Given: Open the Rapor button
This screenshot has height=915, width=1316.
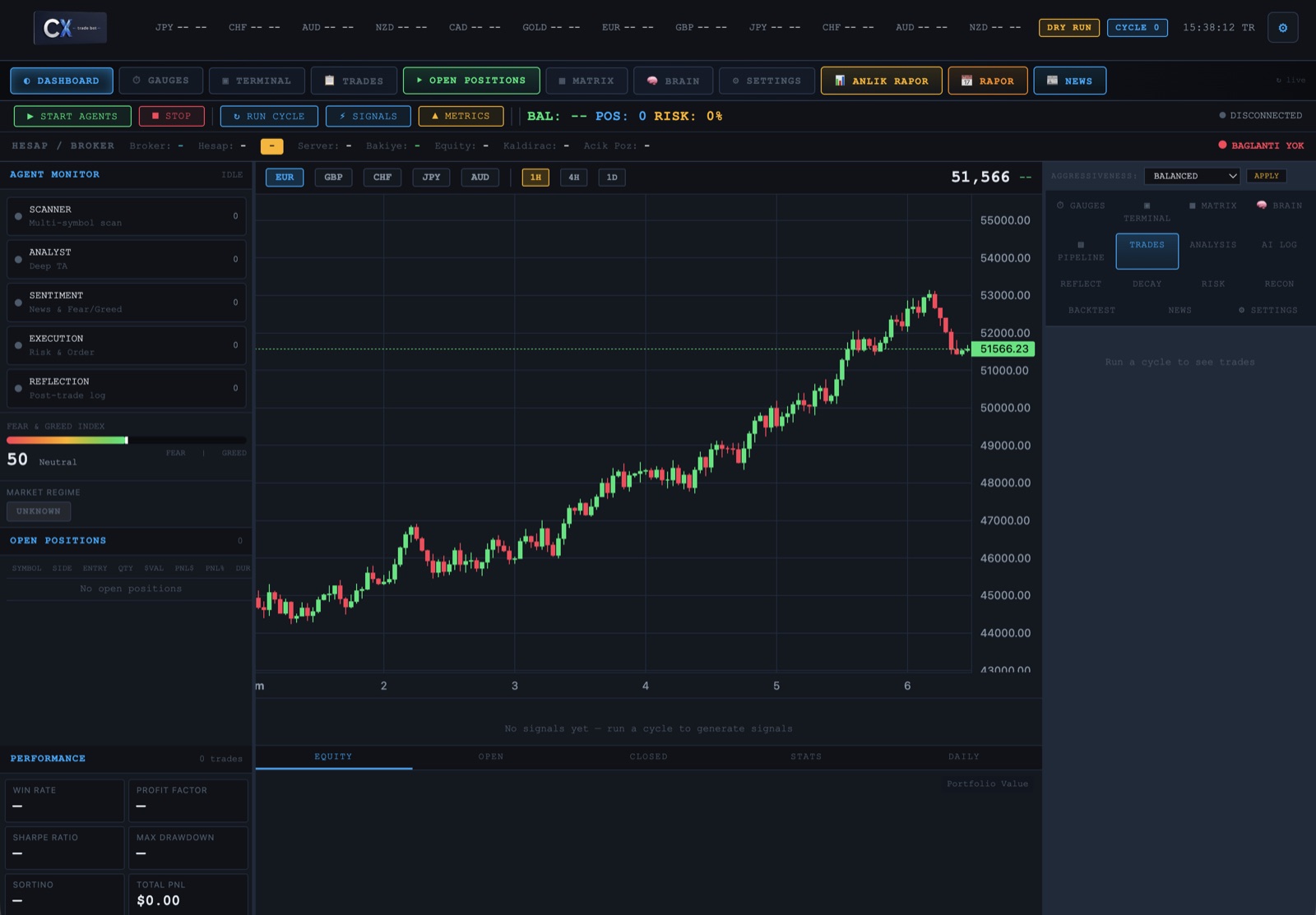Looking at the screenshot, I should point(988,81).
